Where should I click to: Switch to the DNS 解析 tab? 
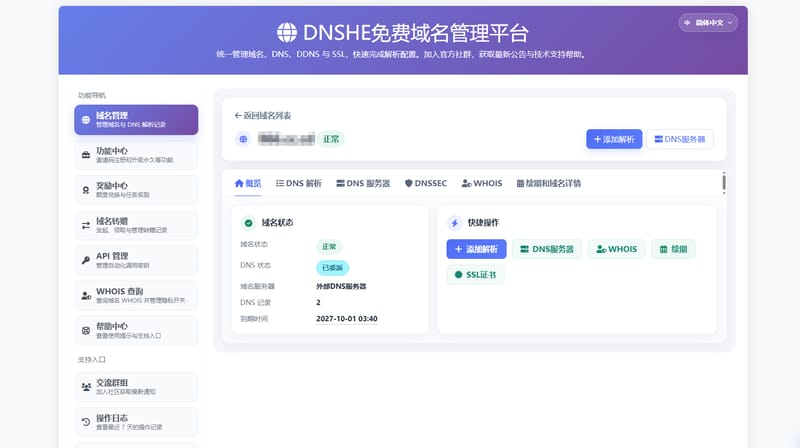click(x=299, y=183)
